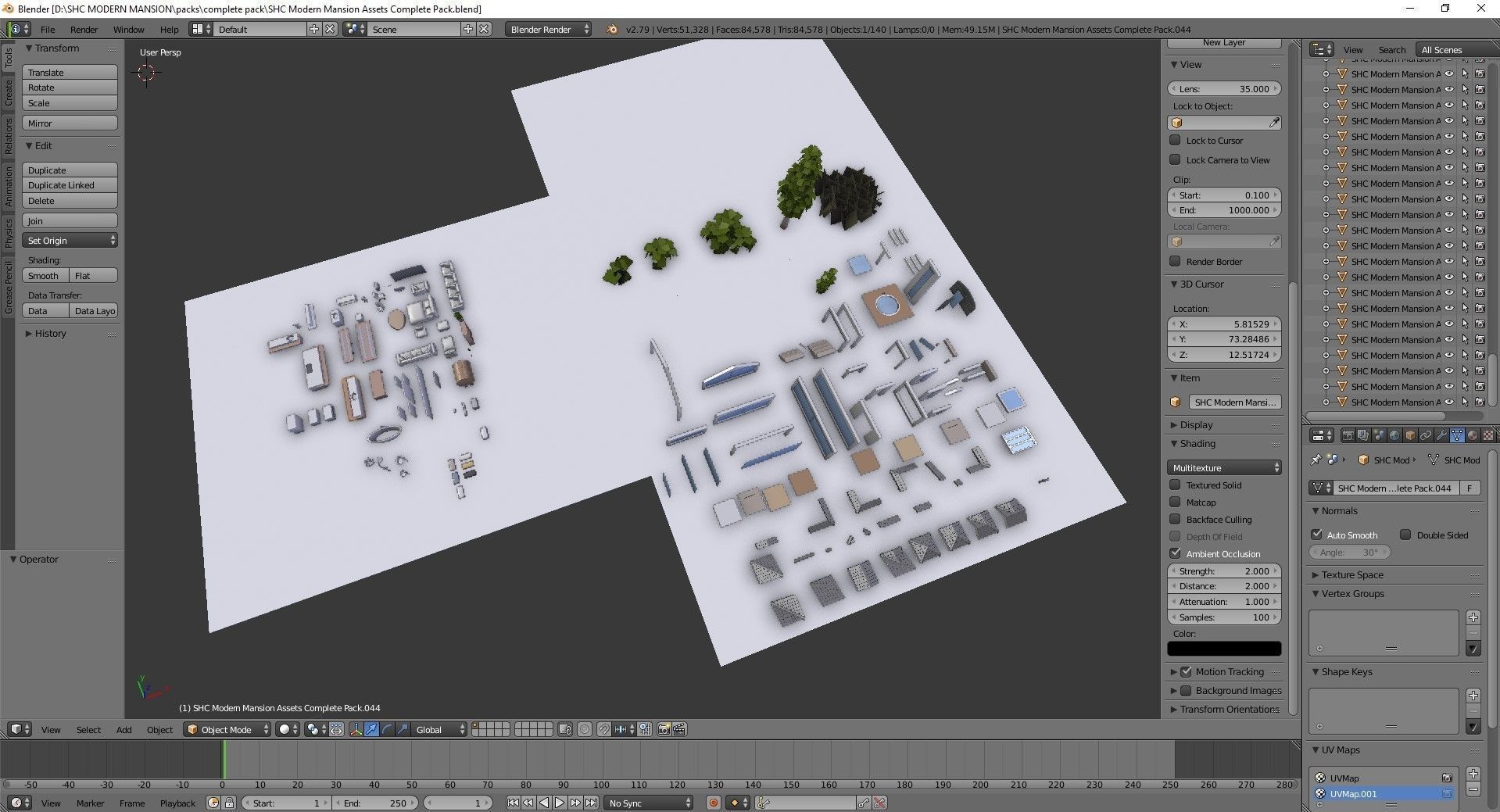Open the Render Layers properties tab
The height and width of the screenshot is (812, 1500).
coord(1363,435)
